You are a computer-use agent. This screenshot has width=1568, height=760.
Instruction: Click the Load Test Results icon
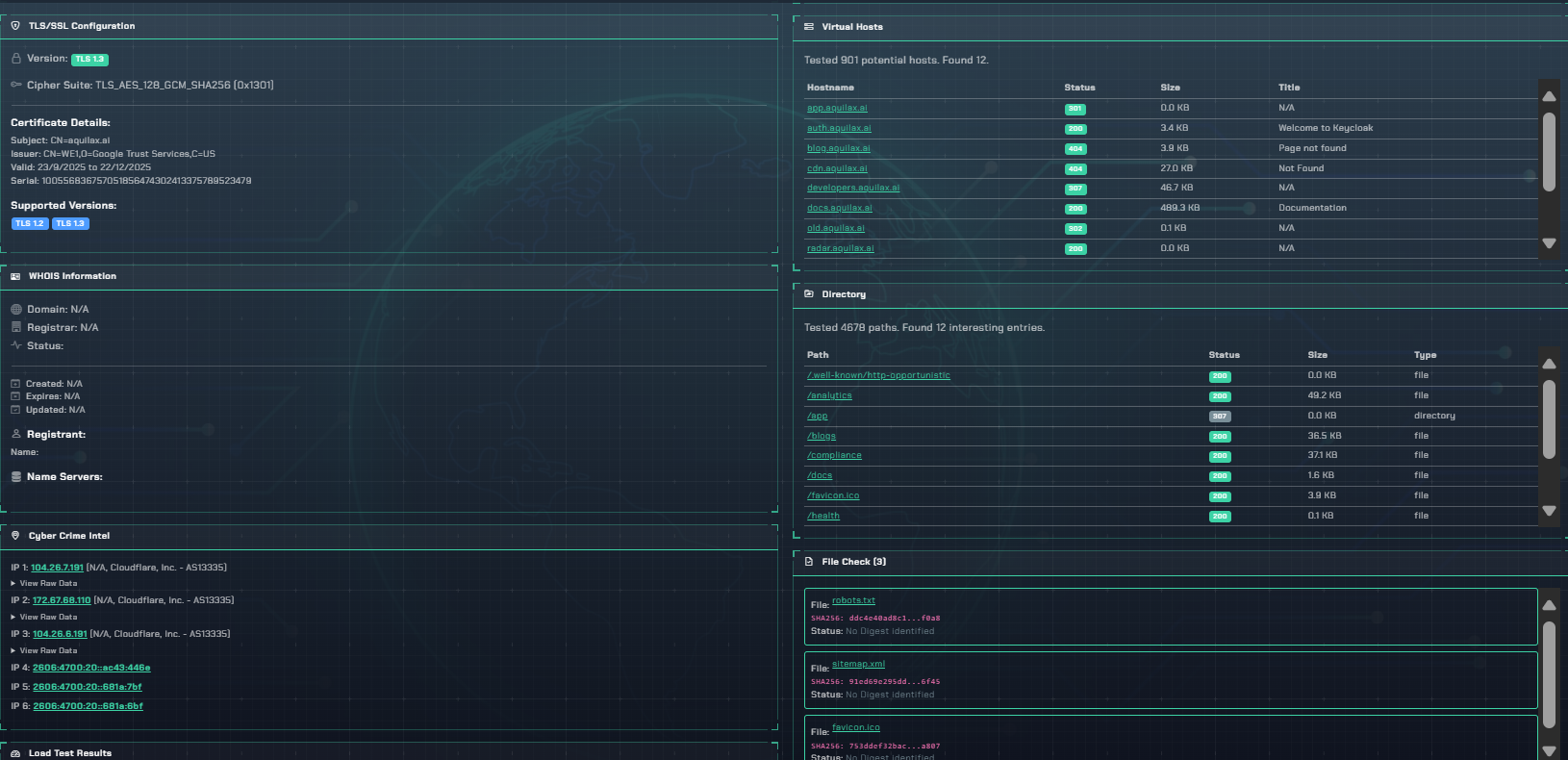[15, 753]
